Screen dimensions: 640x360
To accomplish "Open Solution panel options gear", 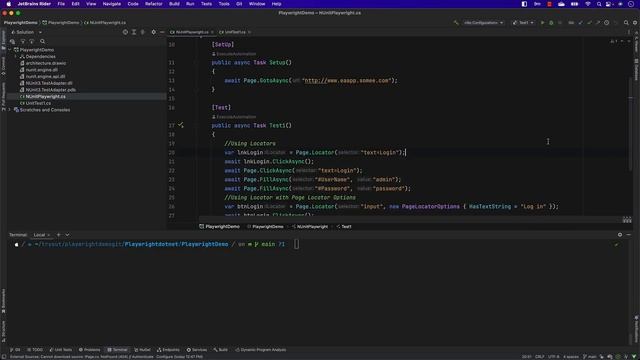I will pyautogui.click(x=153, y=32).
